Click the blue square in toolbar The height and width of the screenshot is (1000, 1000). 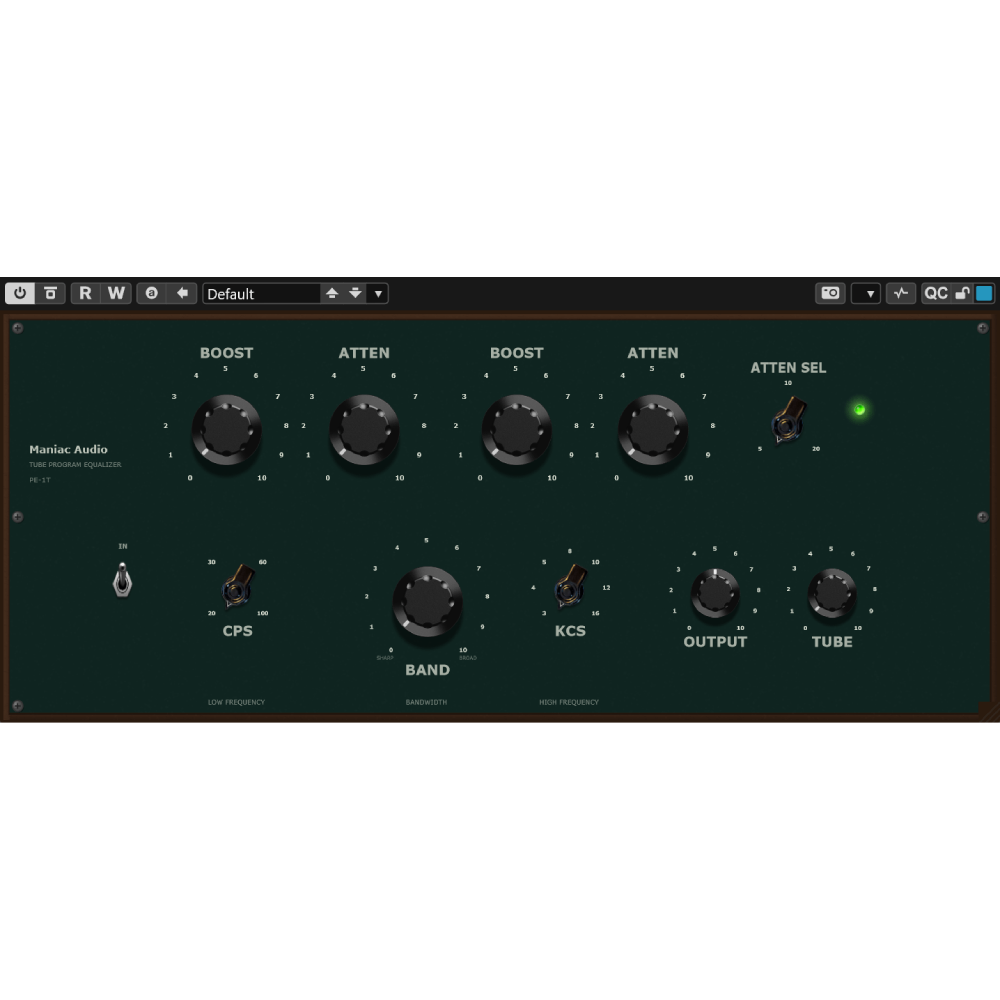[984, 293]
